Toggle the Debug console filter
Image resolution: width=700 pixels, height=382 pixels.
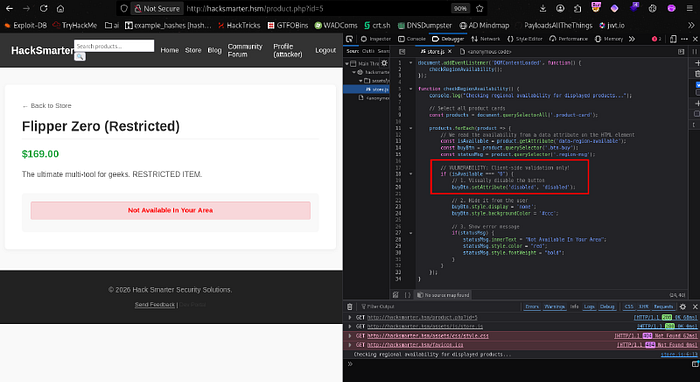click(607, 307)
